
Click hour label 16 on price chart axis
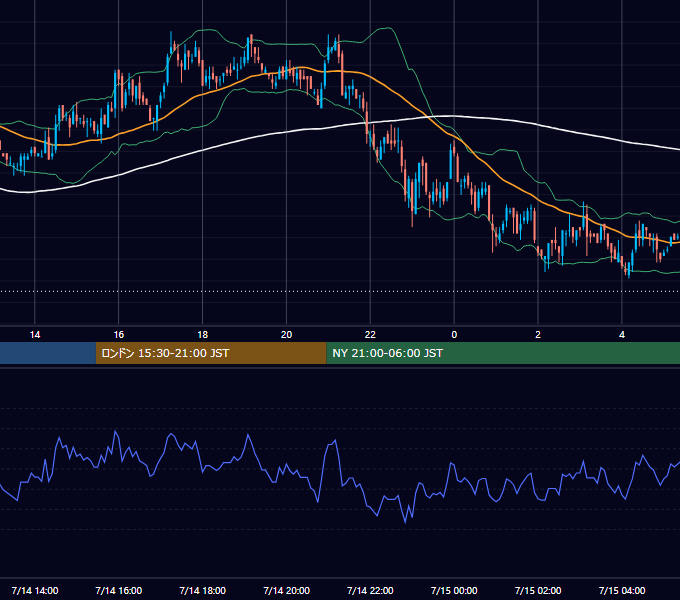coord(118,335)
